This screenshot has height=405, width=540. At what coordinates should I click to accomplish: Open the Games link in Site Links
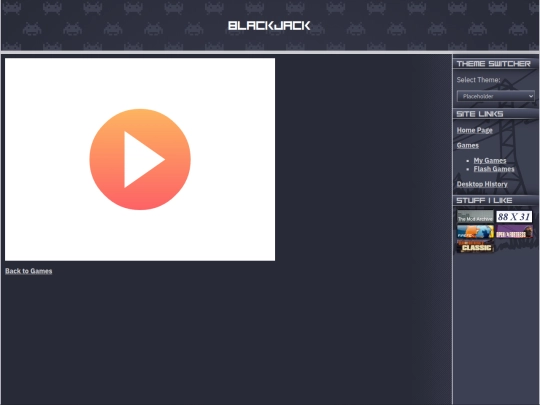tap(467, 145)
